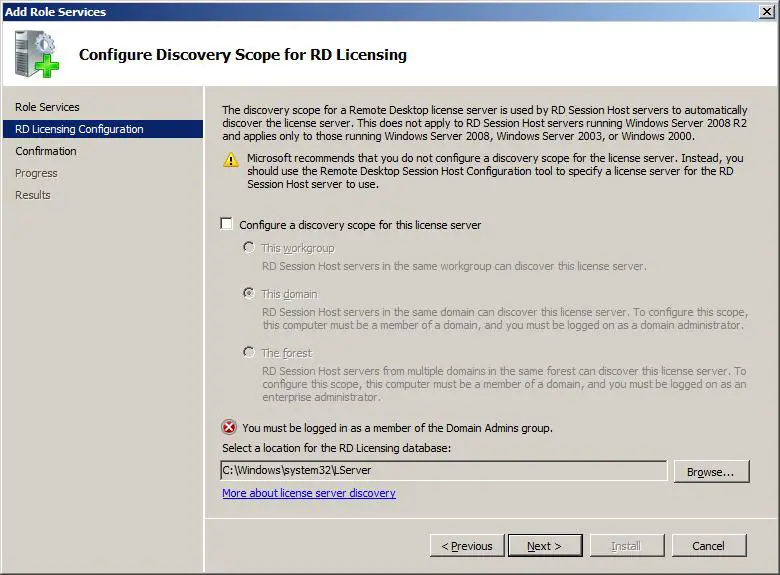Click the yellow warning triangle icon
This screenshot has height=575, width=780.
tap(231, 160)
